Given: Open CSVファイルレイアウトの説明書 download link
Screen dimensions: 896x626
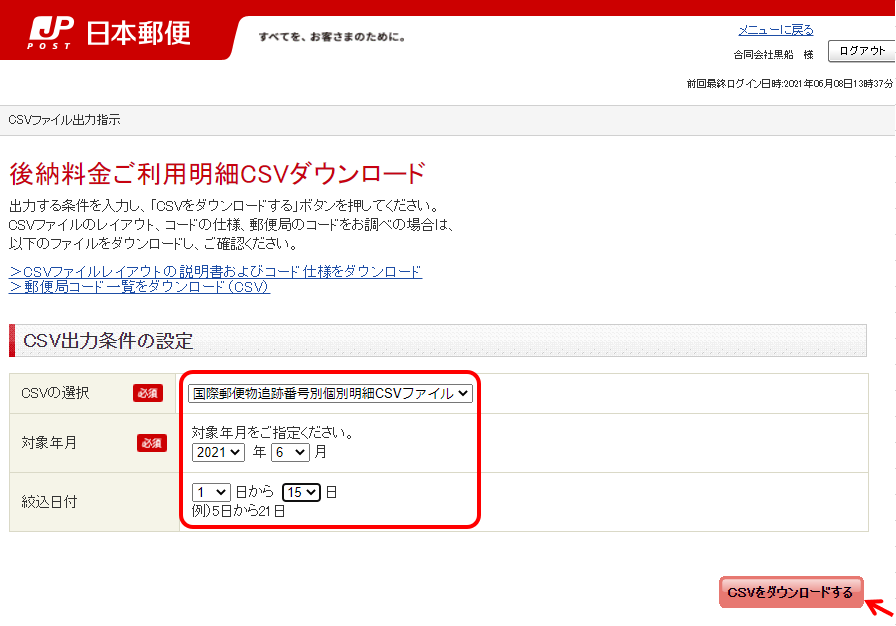Looking at the screenshot, I should [x=215, y=271].
